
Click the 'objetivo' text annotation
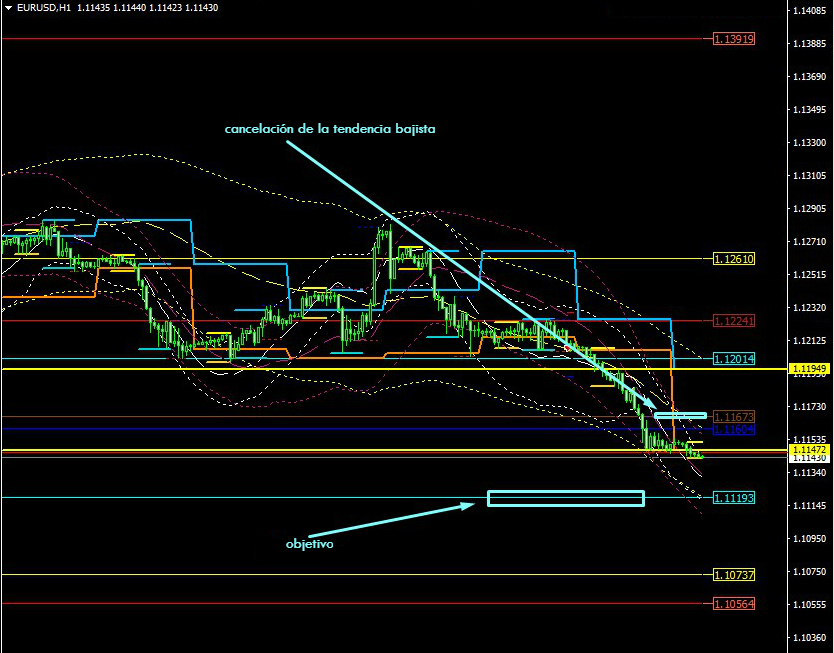point(309,545)
